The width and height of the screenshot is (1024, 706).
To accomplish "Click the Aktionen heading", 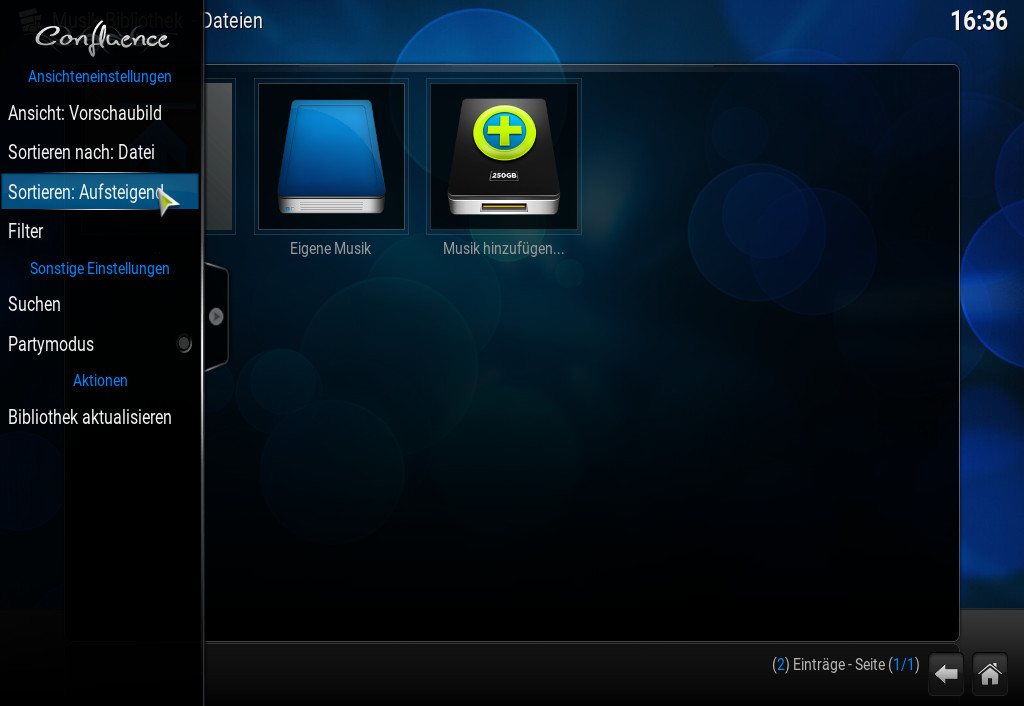I will [100, 381].
